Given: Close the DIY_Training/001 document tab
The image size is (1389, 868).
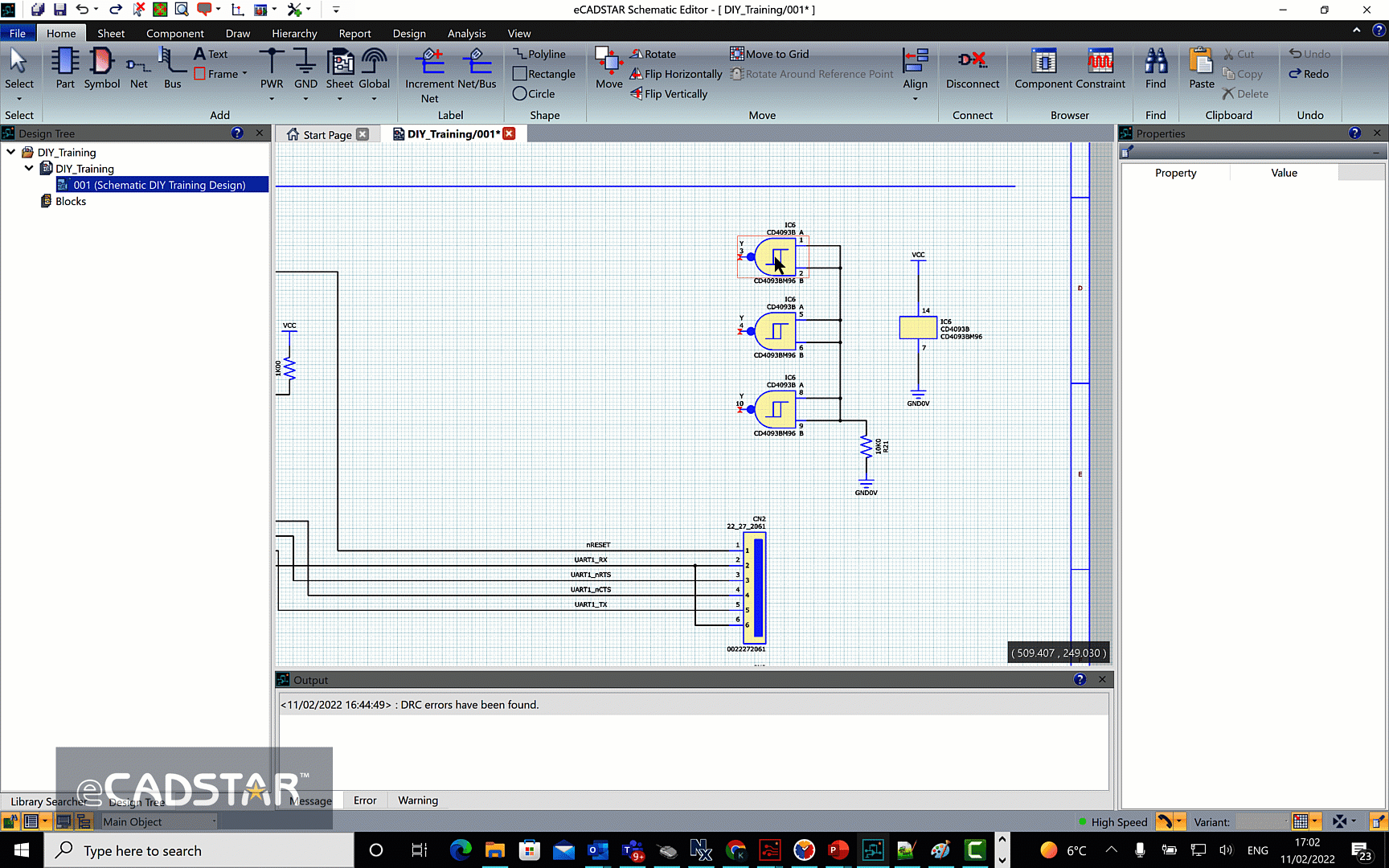Looking at the screenshot, I should tap(509, 133).
